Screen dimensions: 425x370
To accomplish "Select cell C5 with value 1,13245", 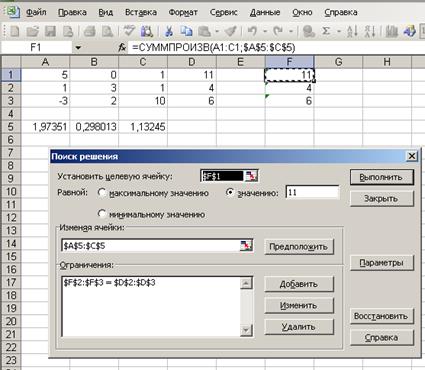I will click(x=143, y=127).
